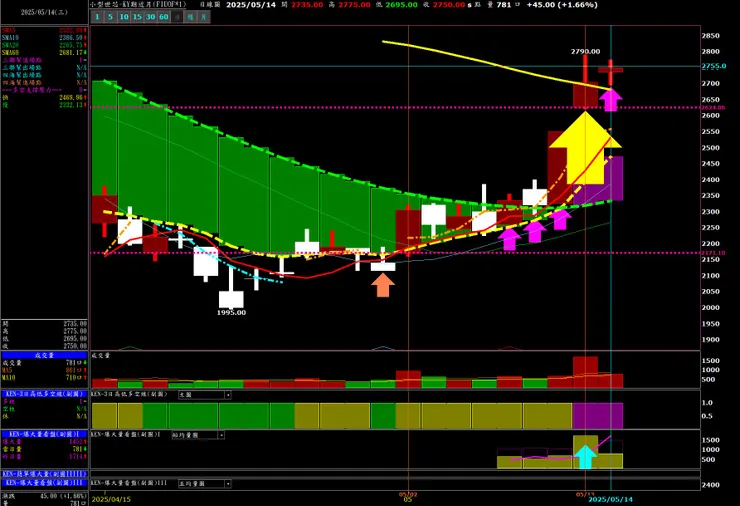Click the tallest red volume bar
The height and width of the screenshot is (506, 740).
point(585,372)
